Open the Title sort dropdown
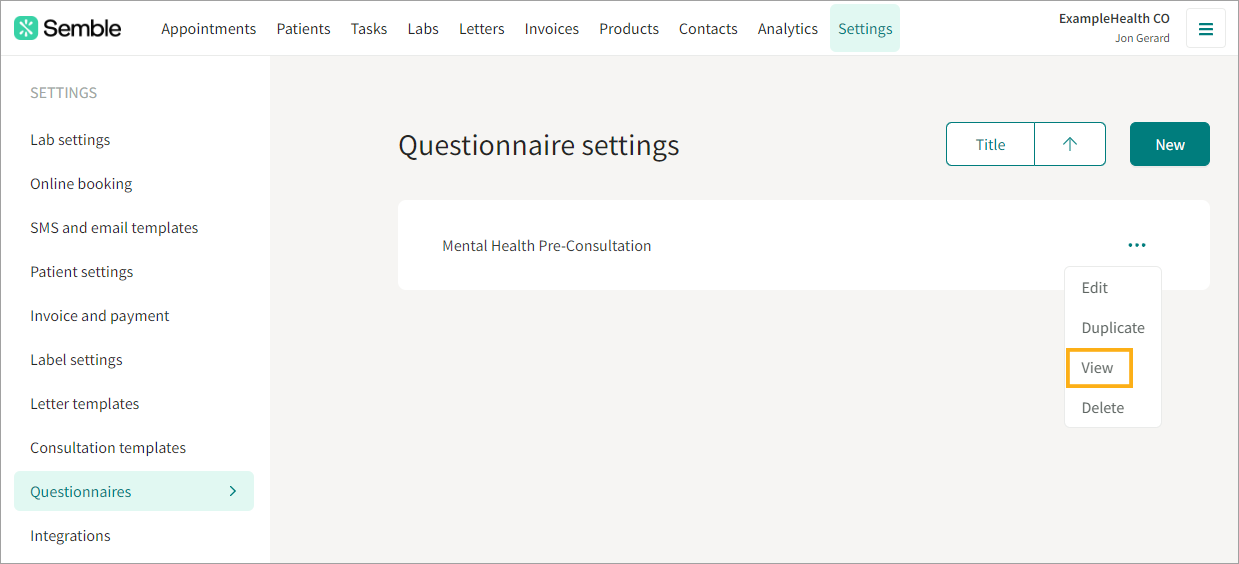This screenshot has width=1239, height=564. coord(990,144)
